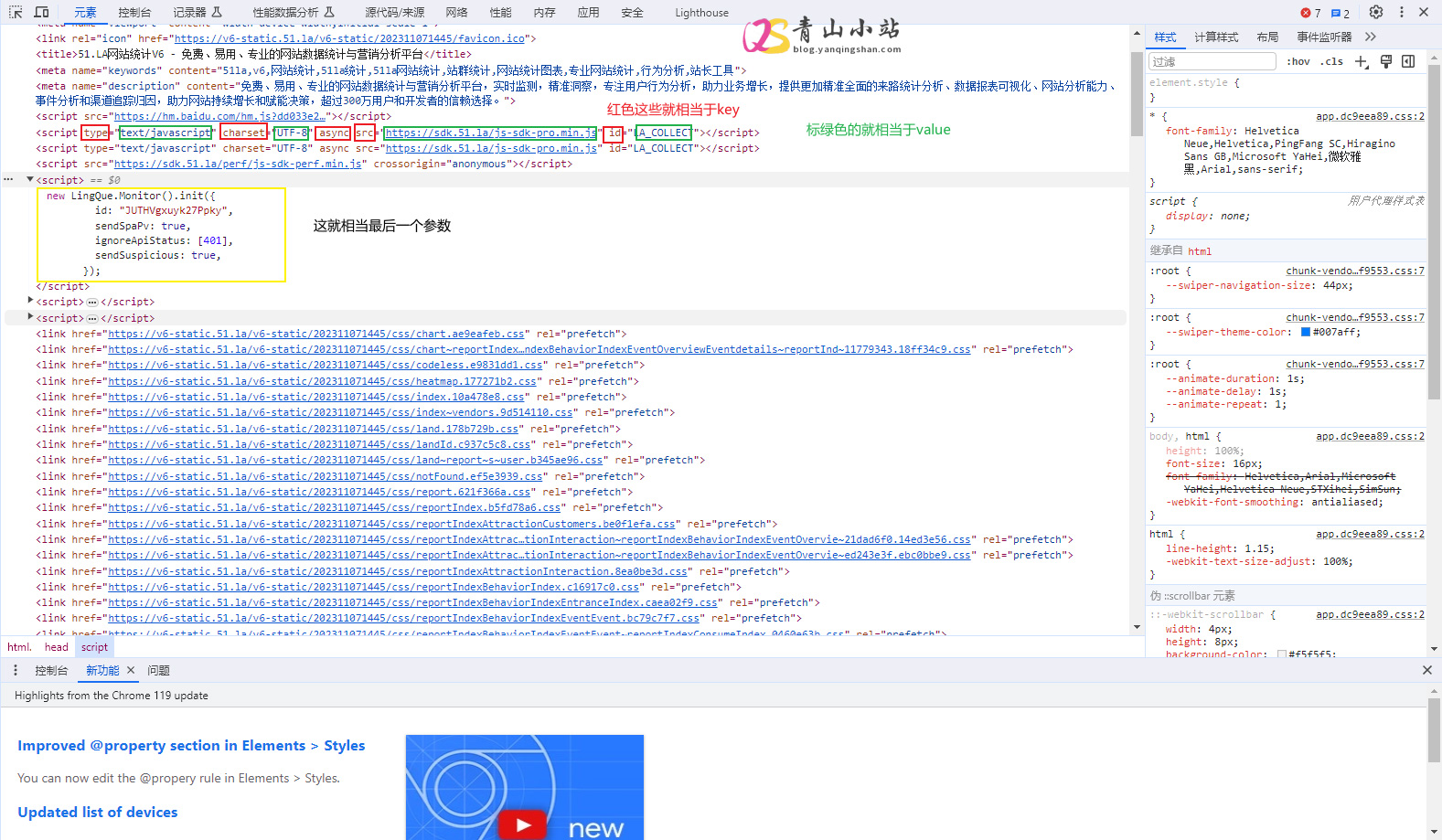Toggle the device toolbar icon
The width and height of the screenshot is (1442, 840).
tap(41, 12)
